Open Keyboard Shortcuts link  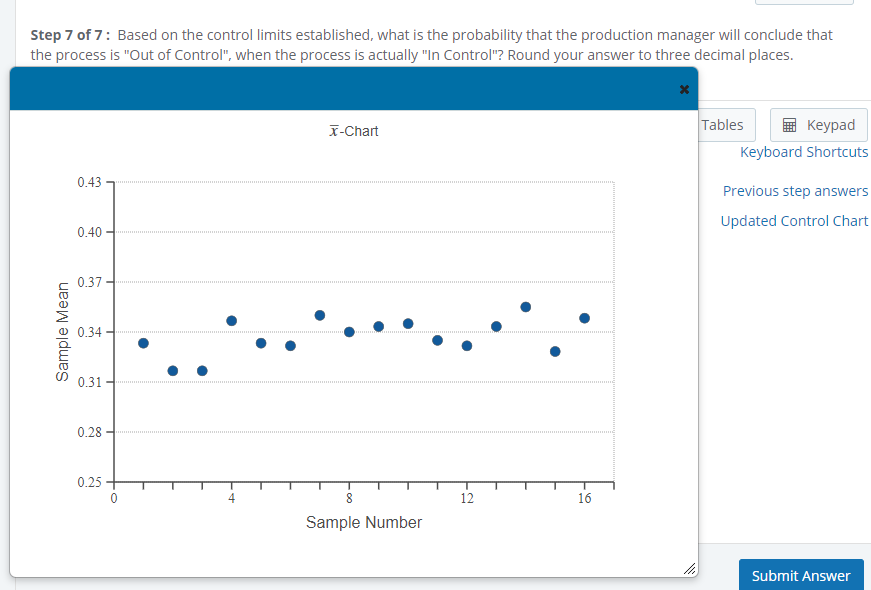(804, 152)
